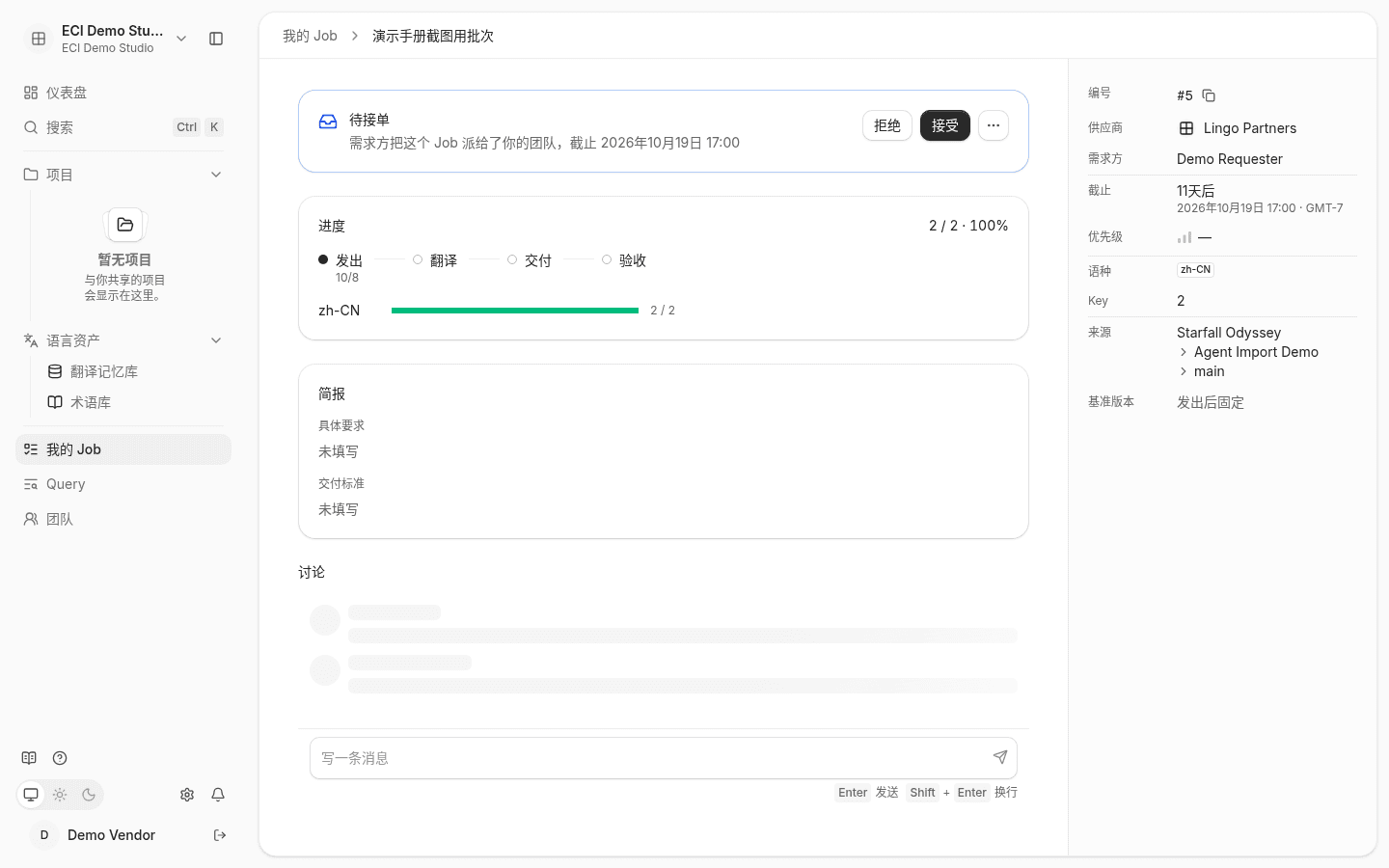Click the 待接单 inbox icon
The image size is (1389, 868).
pyautogui.click(x=328, y=121)
